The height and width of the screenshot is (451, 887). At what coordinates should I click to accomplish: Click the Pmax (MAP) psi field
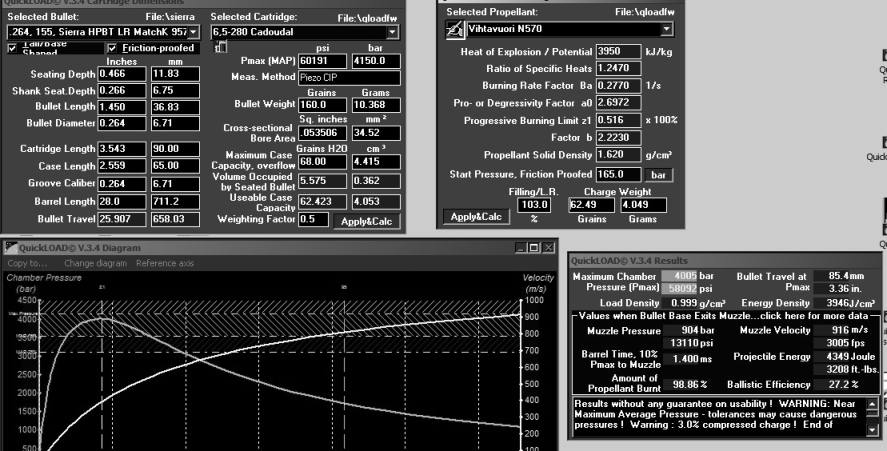pyautogui.click(x=322, y=61)
